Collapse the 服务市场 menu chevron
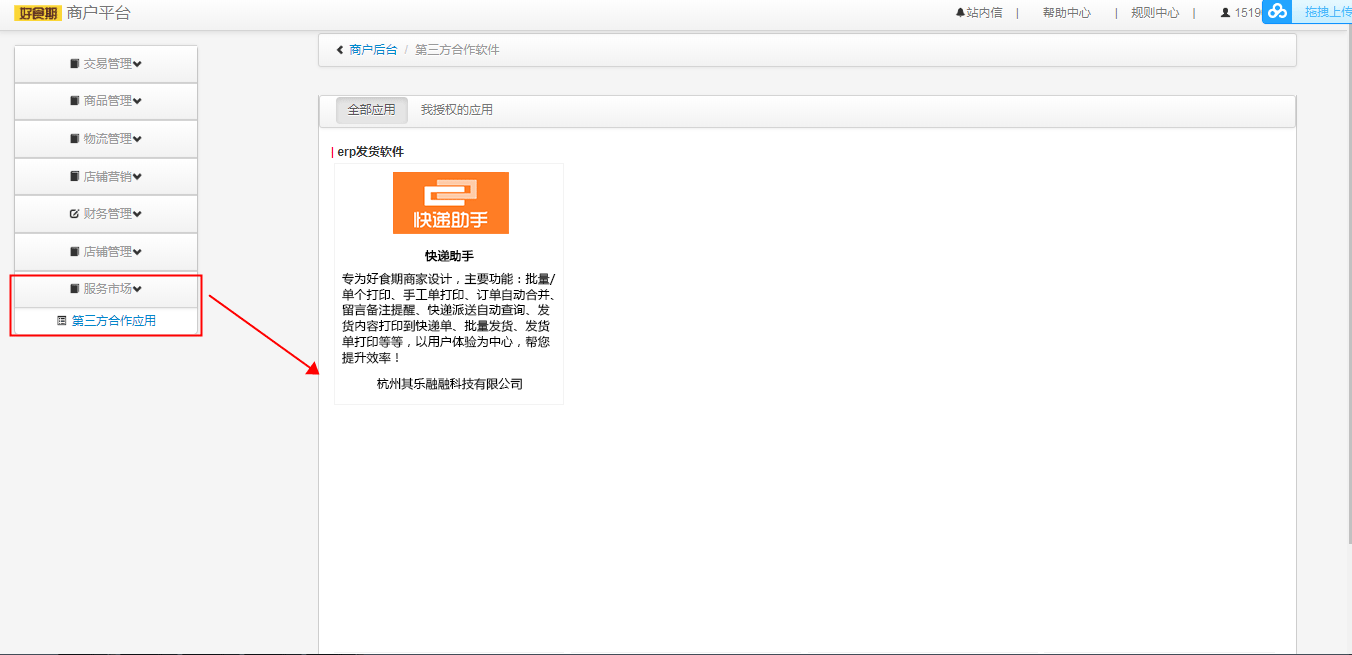 point(138,289)
